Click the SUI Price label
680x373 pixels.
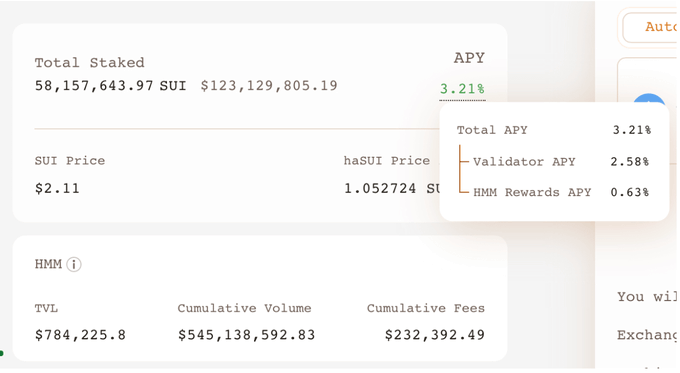70,161
